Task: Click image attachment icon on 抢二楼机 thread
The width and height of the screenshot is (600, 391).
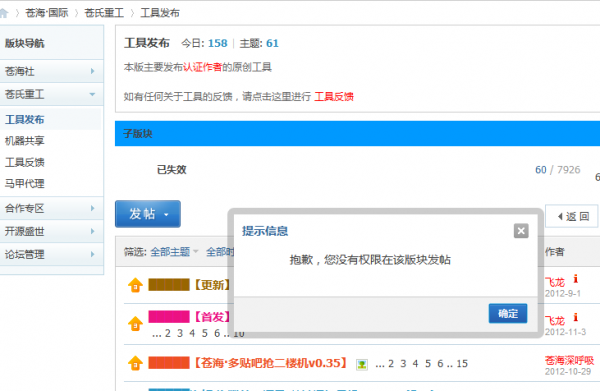Action: [362, 365]
